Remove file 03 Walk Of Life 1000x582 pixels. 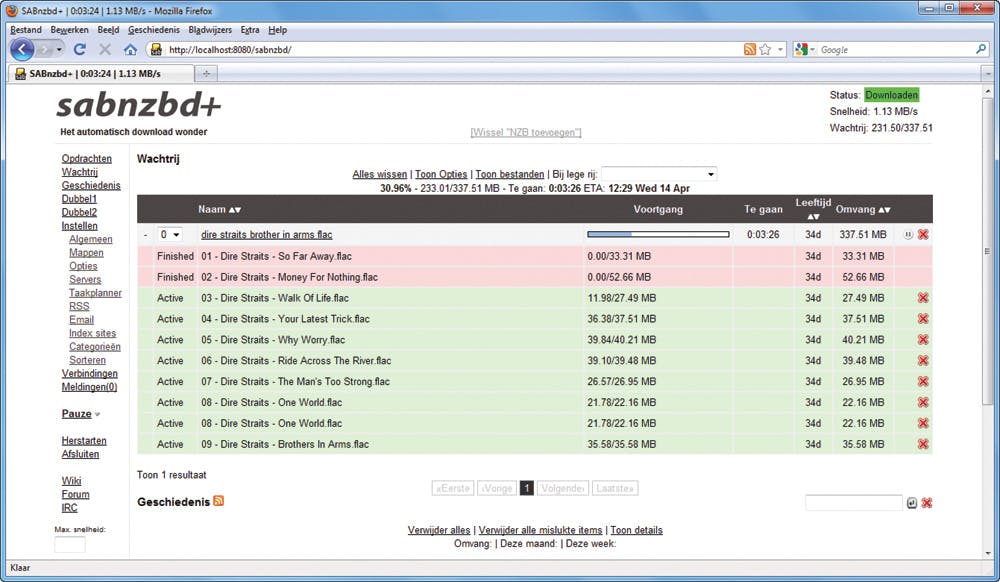coord(923,298)
